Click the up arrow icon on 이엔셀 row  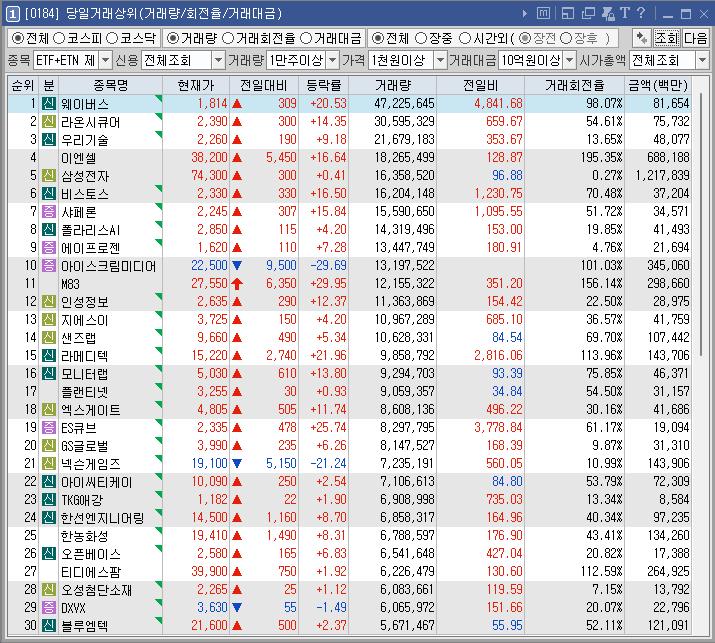click(x=237, y=158)
